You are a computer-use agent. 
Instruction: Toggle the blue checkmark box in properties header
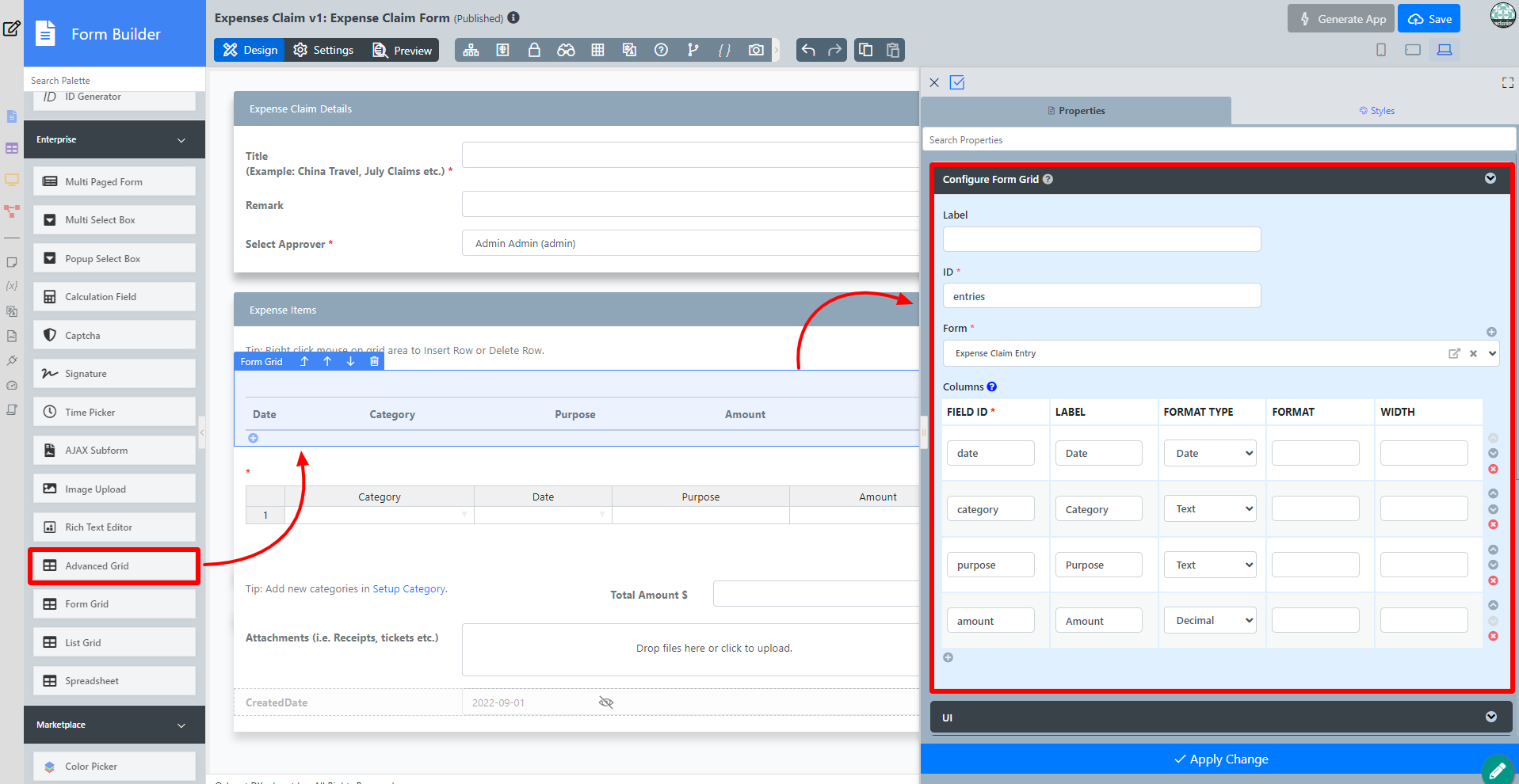[x=957, y=82]
